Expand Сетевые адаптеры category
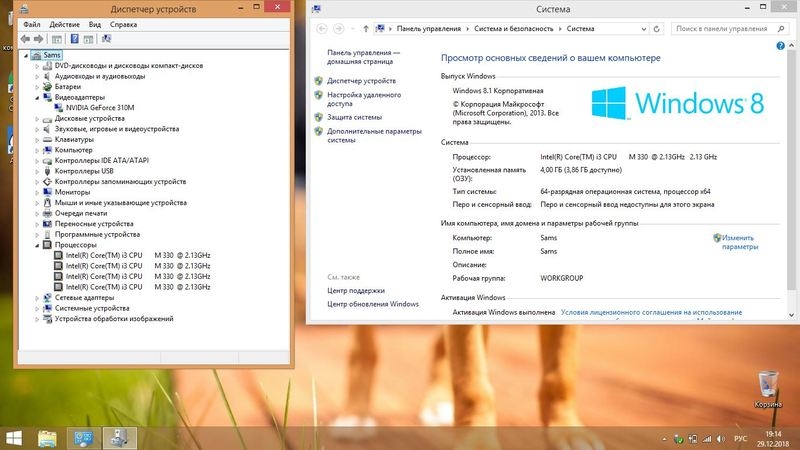Viewport: 800px width, 450px height. tap(37, 297)
